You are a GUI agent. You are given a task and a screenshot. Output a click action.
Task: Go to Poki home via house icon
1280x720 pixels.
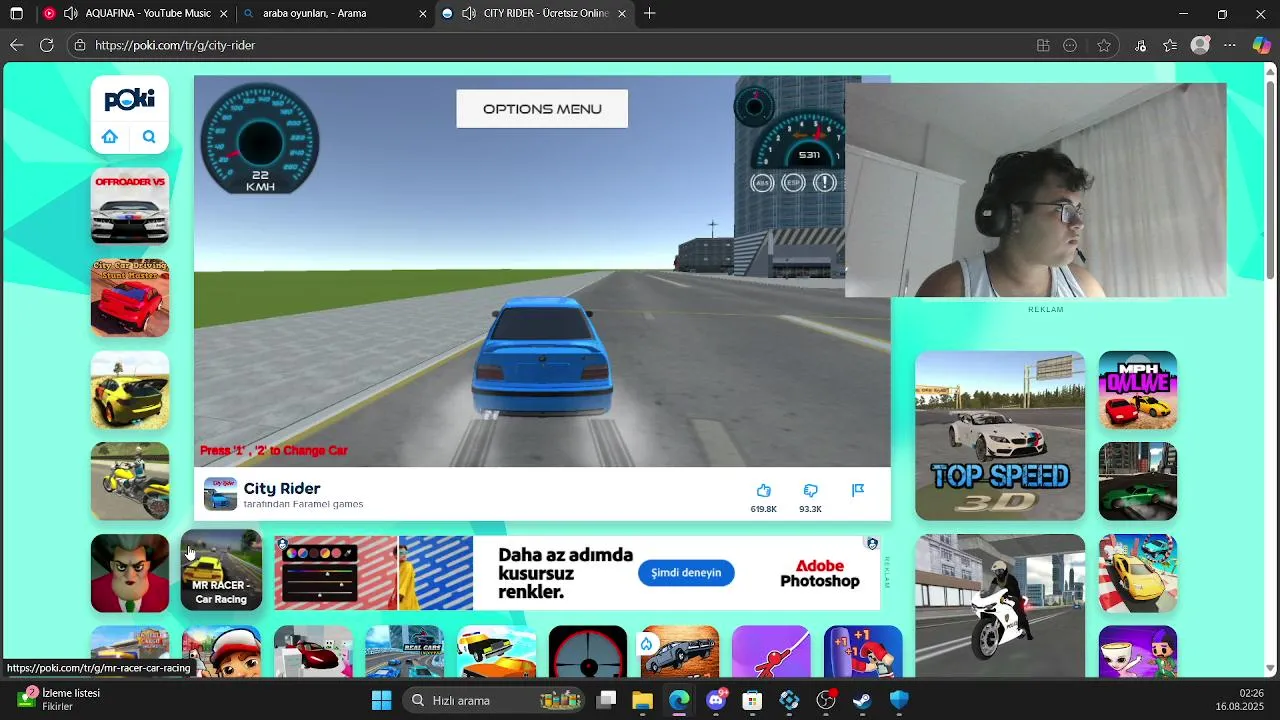point(110,137)
